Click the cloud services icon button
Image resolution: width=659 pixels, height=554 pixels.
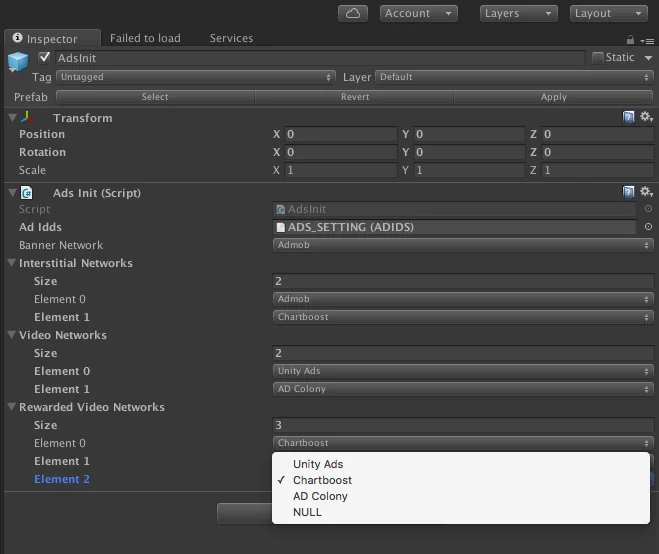[x=353, y=13]
